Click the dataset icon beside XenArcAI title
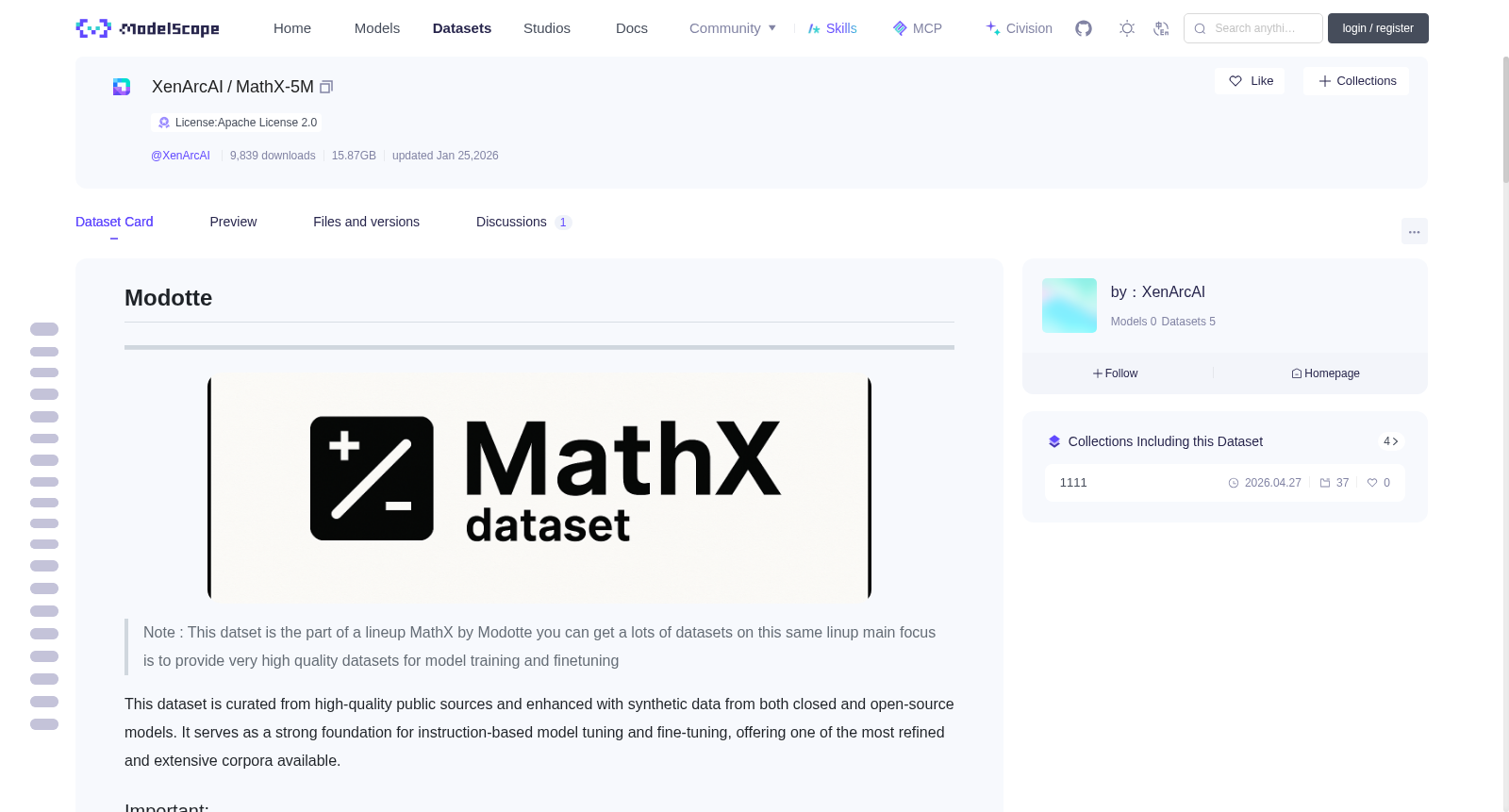 point(122,87)
